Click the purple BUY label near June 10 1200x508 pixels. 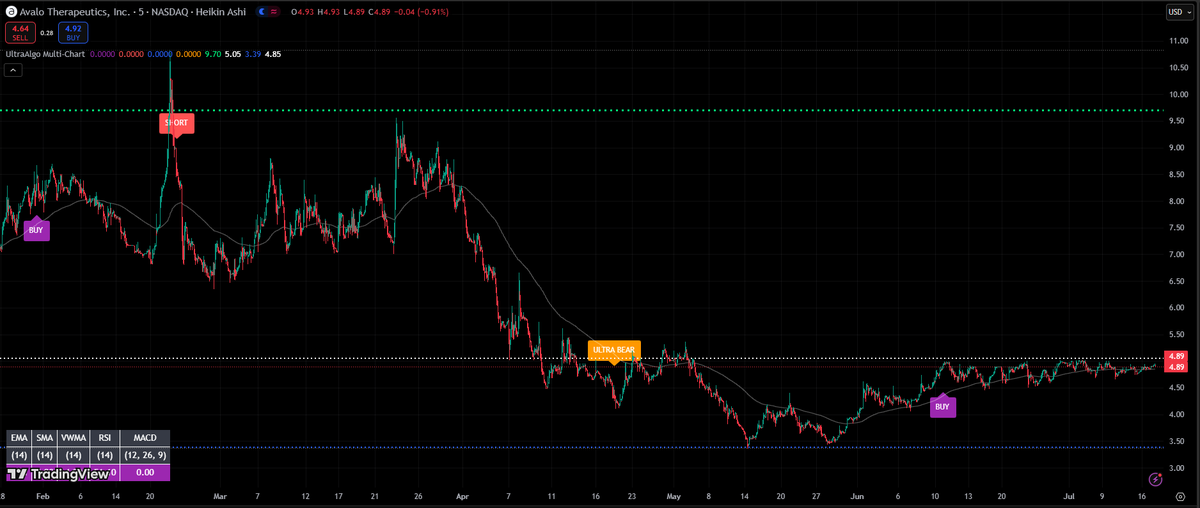[x=942, y=407]
